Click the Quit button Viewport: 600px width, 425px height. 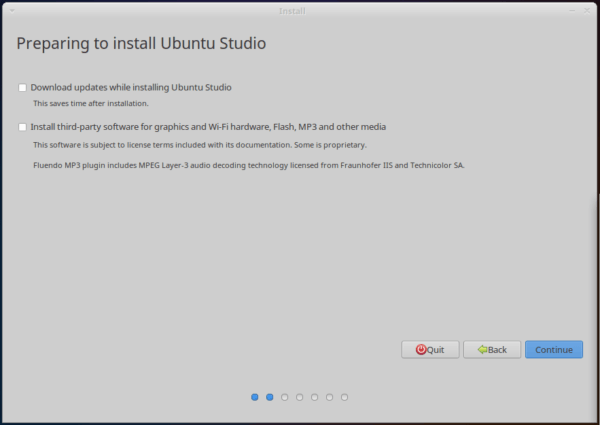pos(430,350)
